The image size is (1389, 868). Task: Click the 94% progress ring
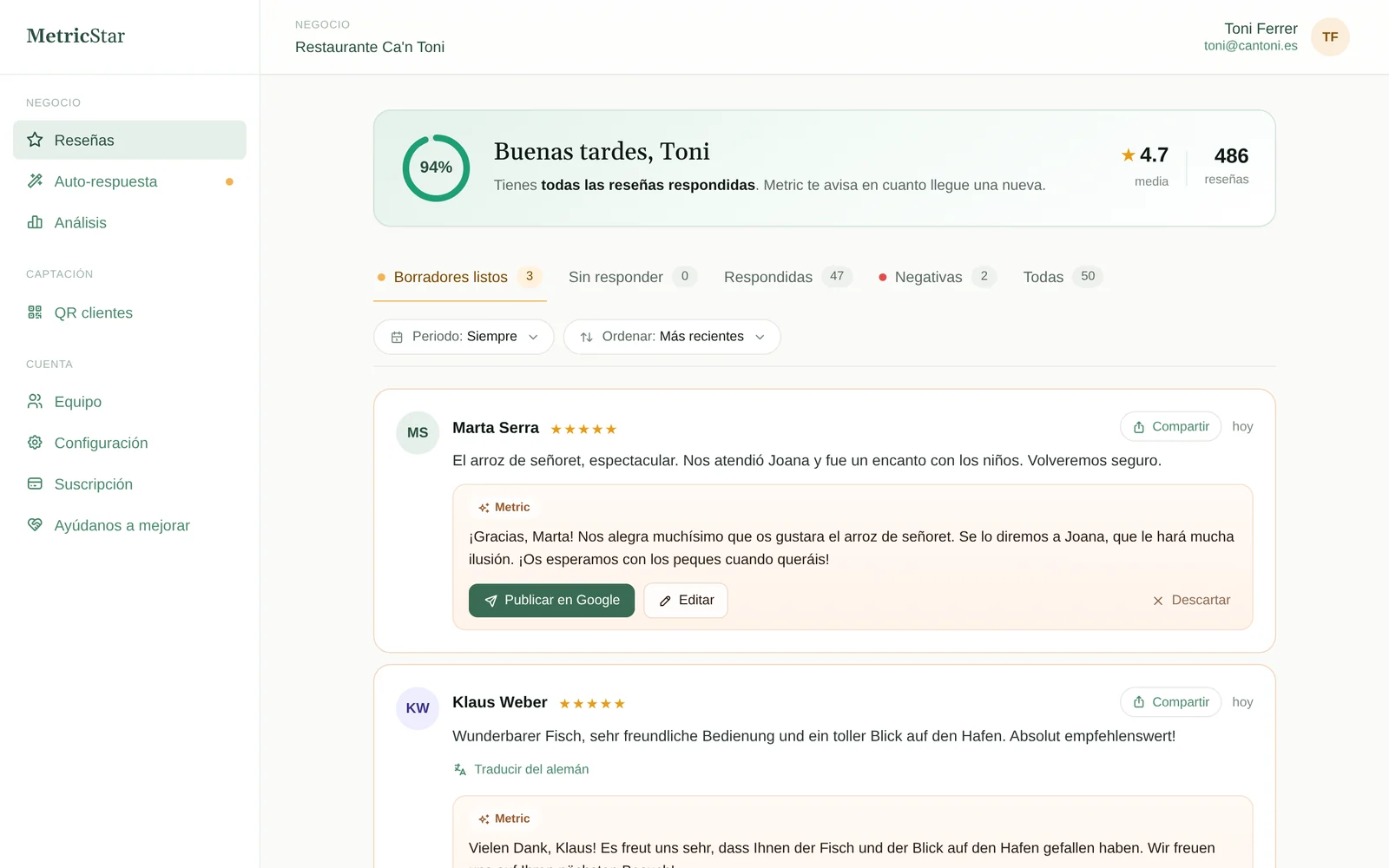(436, 168)
